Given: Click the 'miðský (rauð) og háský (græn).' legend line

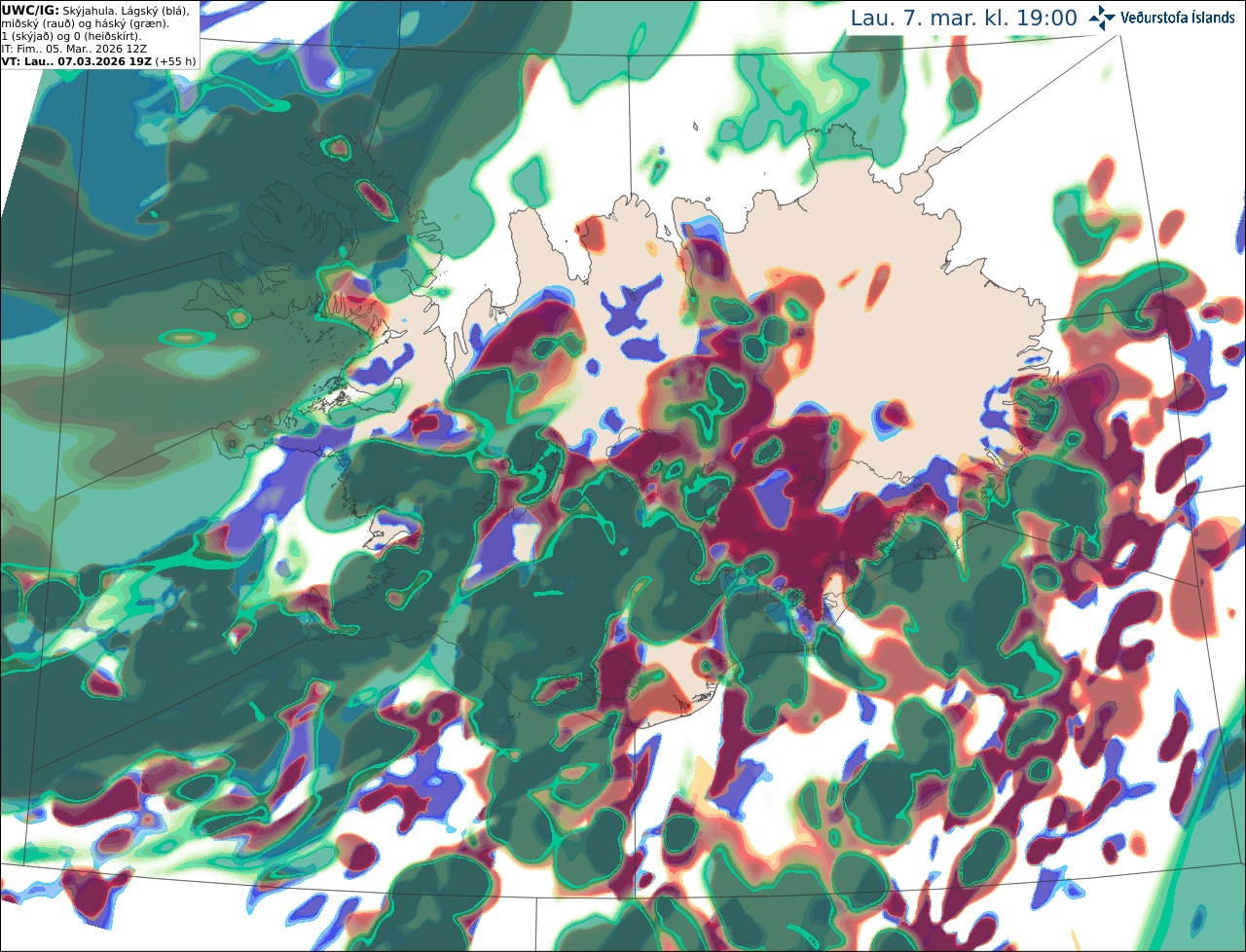Looking at the screenshot, I should coord(85,22).
